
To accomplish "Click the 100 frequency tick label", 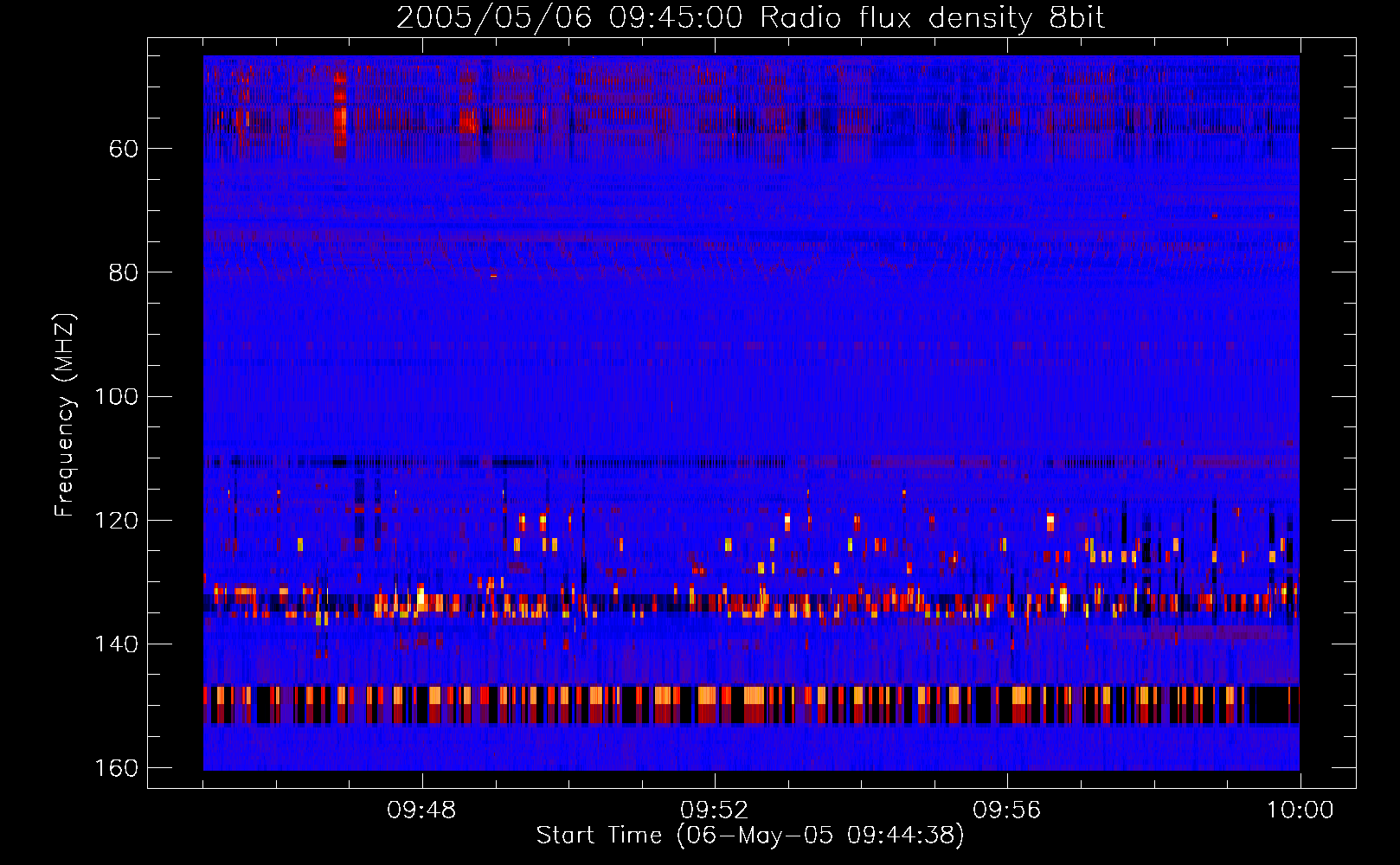I will [x=116, y=397].
